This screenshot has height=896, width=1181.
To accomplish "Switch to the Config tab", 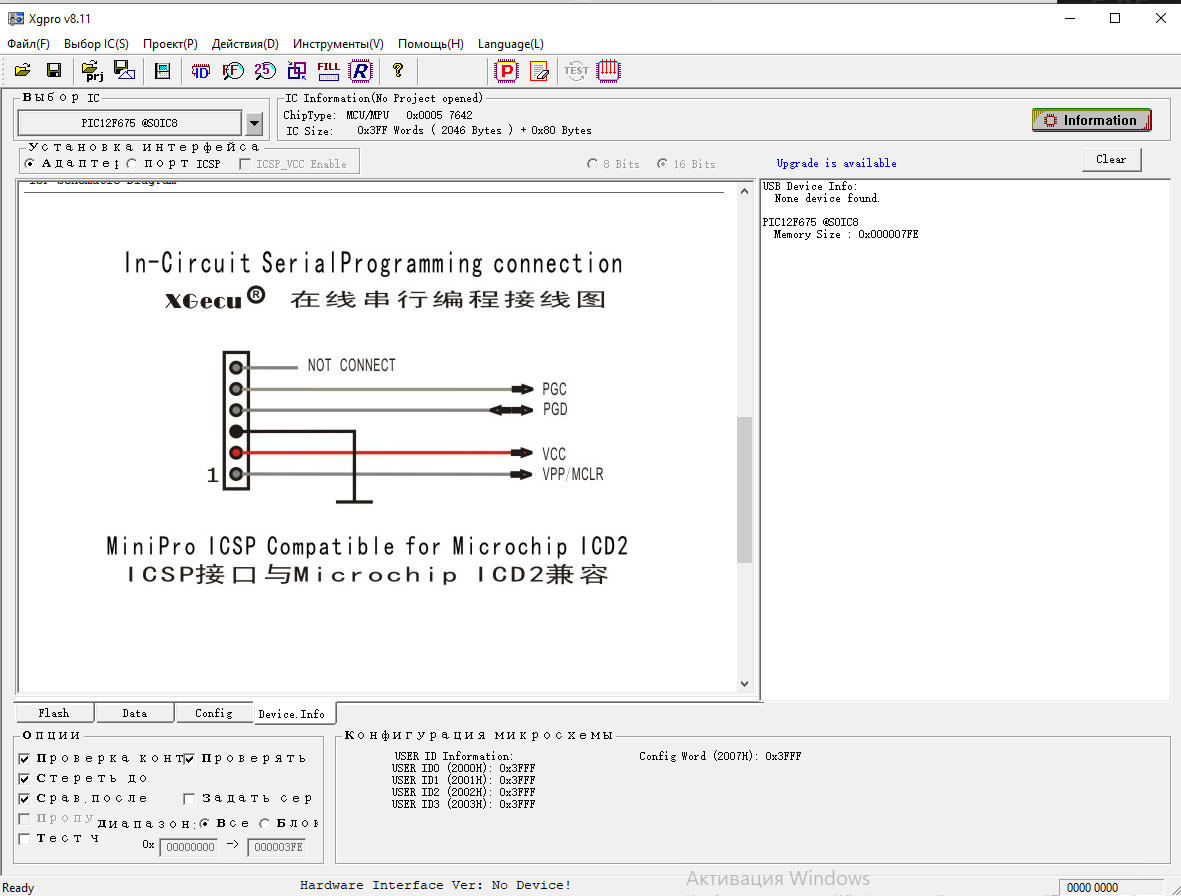I will tap(214, 713).
